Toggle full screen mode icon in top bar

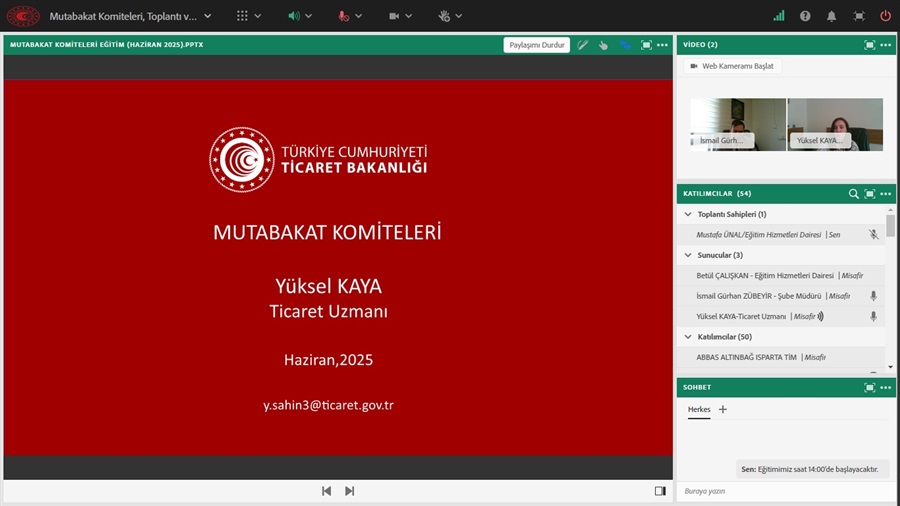click(x=859, y=16)
